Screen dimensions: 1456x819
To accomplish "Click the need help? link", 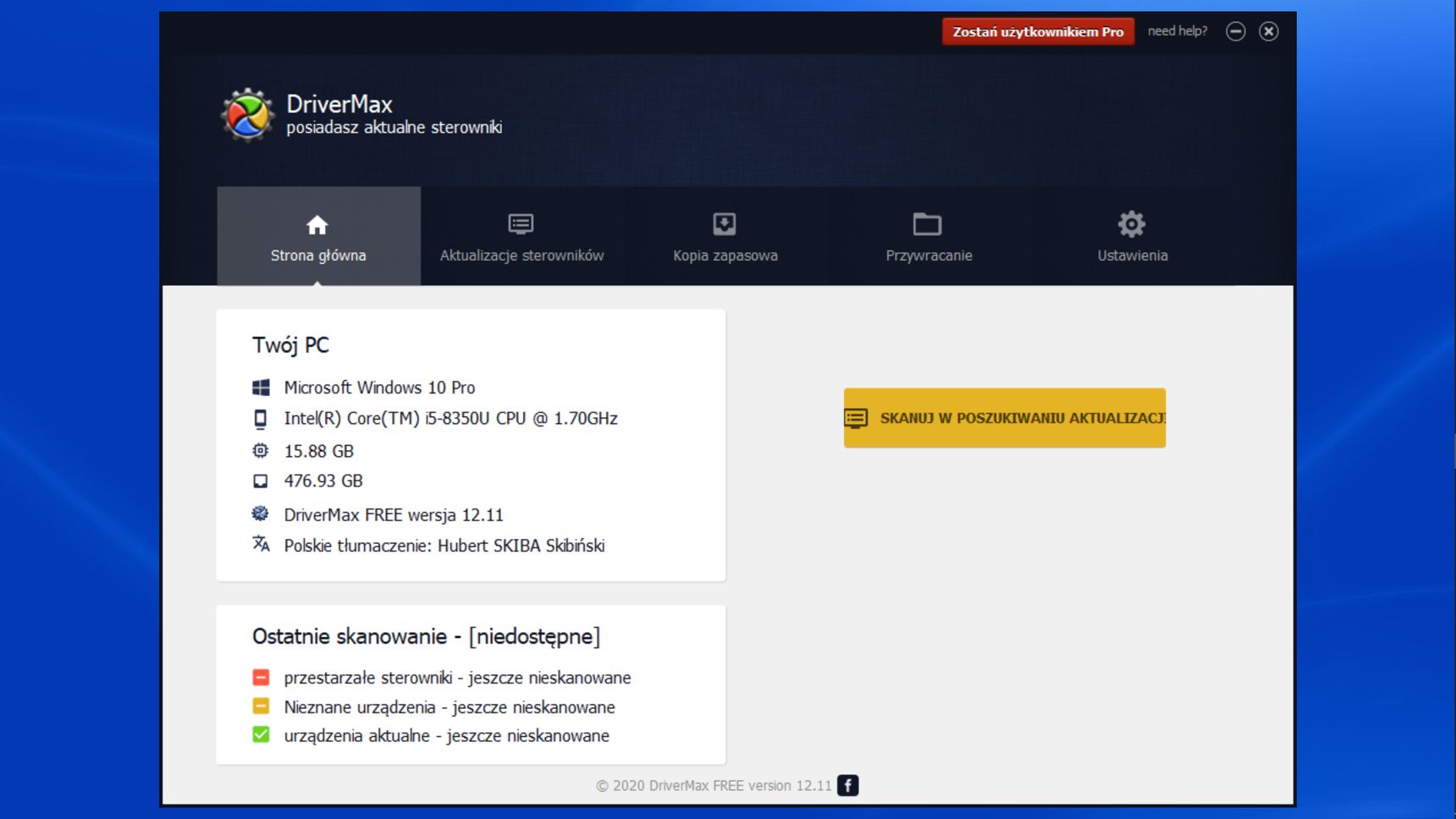I will click(1177, 31).
